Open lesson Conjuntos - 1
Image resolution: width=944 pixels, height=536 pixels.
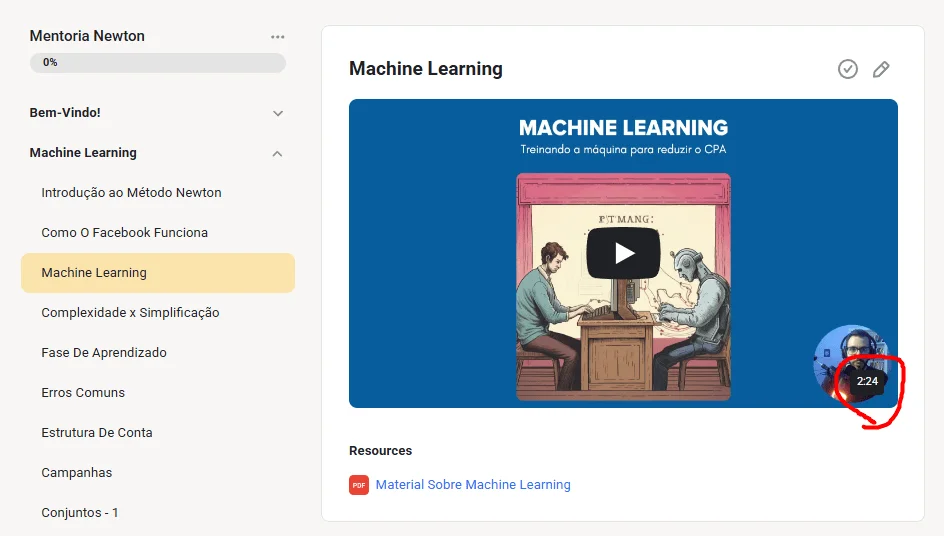pos(79,513)
